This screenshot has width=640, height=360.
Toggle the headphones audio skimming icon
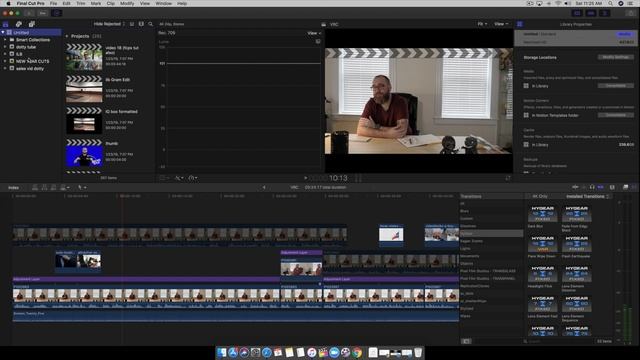pyautogui.click(x=592, y=187)
